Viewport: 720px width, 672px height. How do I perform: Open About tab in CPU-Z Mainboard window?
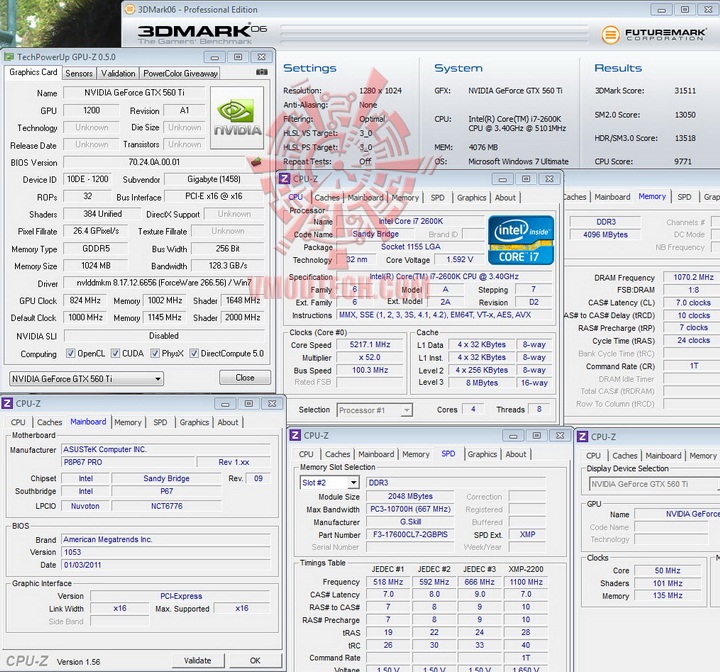pyautogui.click(x=228, y=422)
